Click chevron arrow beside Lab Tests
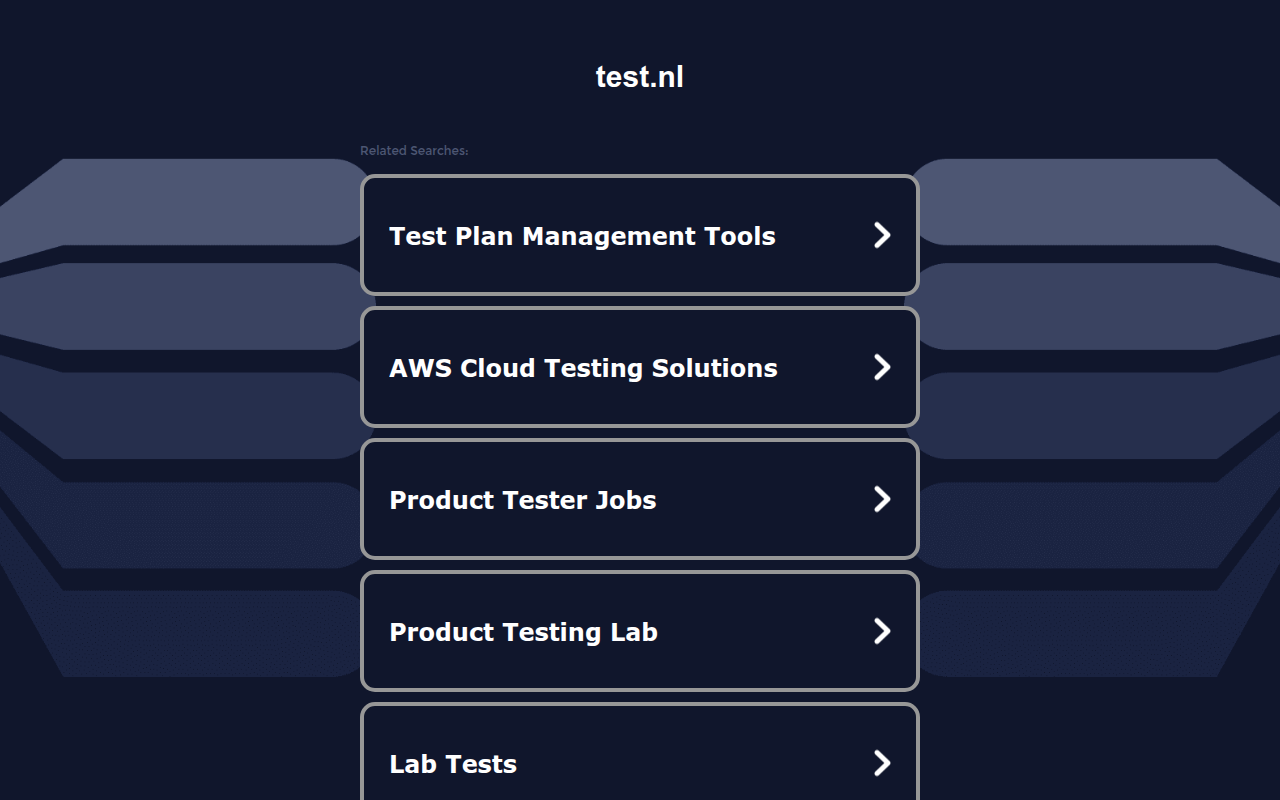1280x800 pixels. pyautogui.click(x=882, y=763)
